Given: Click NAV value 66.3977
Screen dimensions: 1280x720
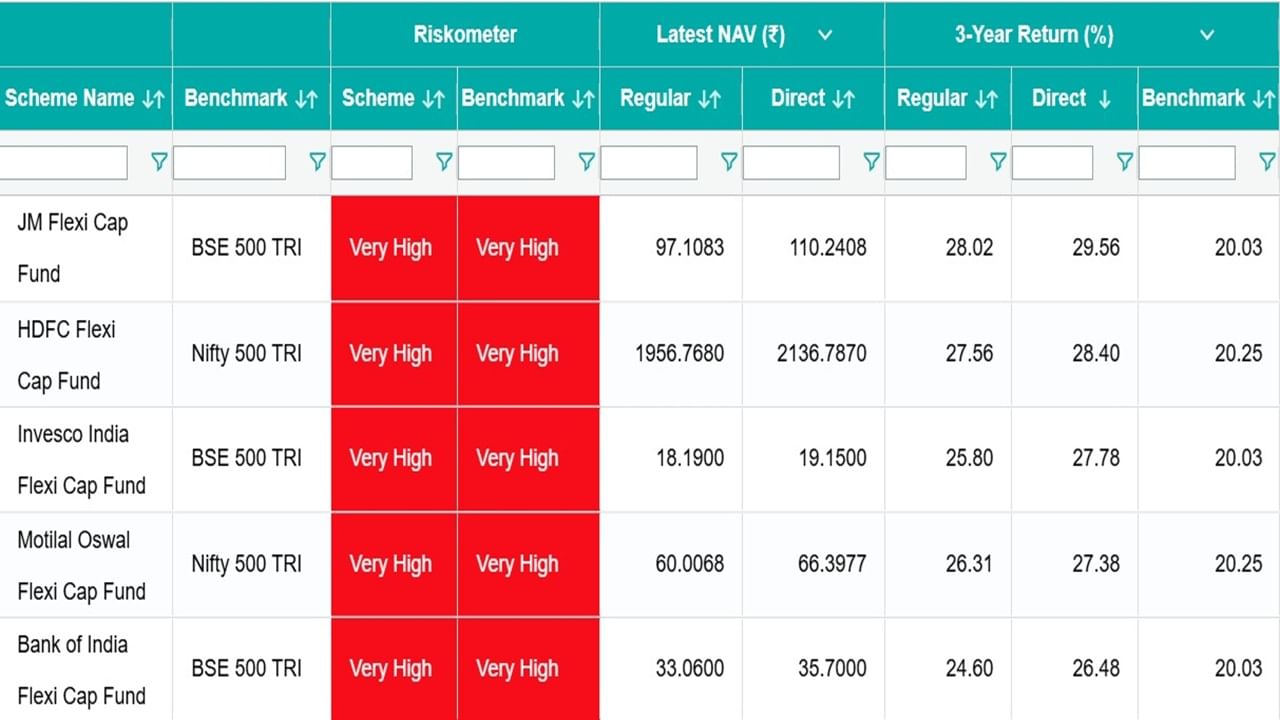Looking at the screenshot, I should (832, 564).
